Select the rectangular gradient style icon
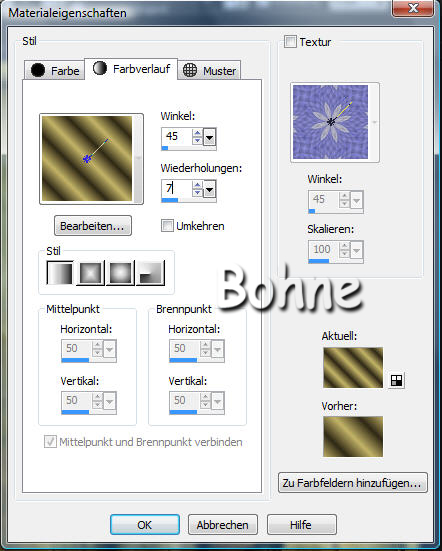This screenshot has width=442, height=551. [x=90, y=273]
